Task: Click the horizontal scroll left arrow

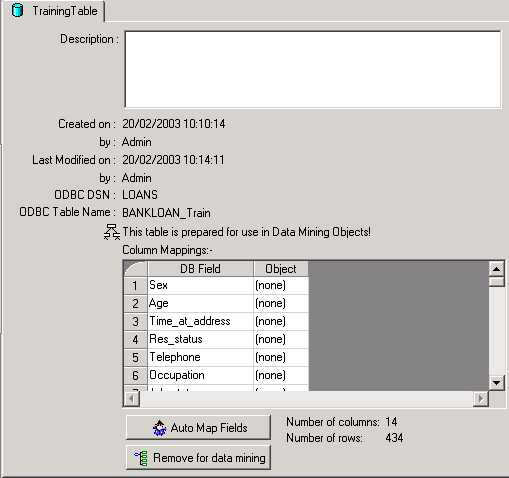Action: [x=132, y=398]
